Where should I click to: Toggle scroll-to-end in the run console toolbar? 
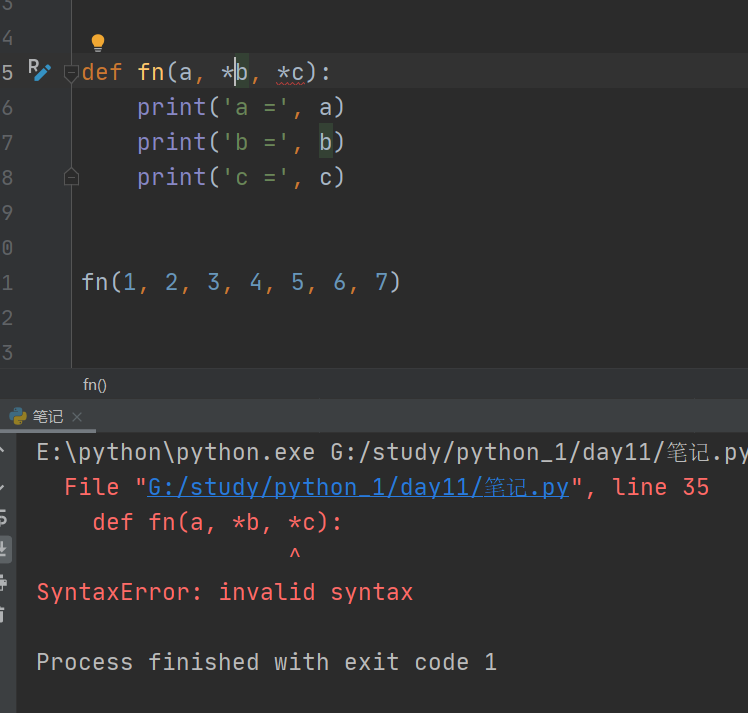4,549
